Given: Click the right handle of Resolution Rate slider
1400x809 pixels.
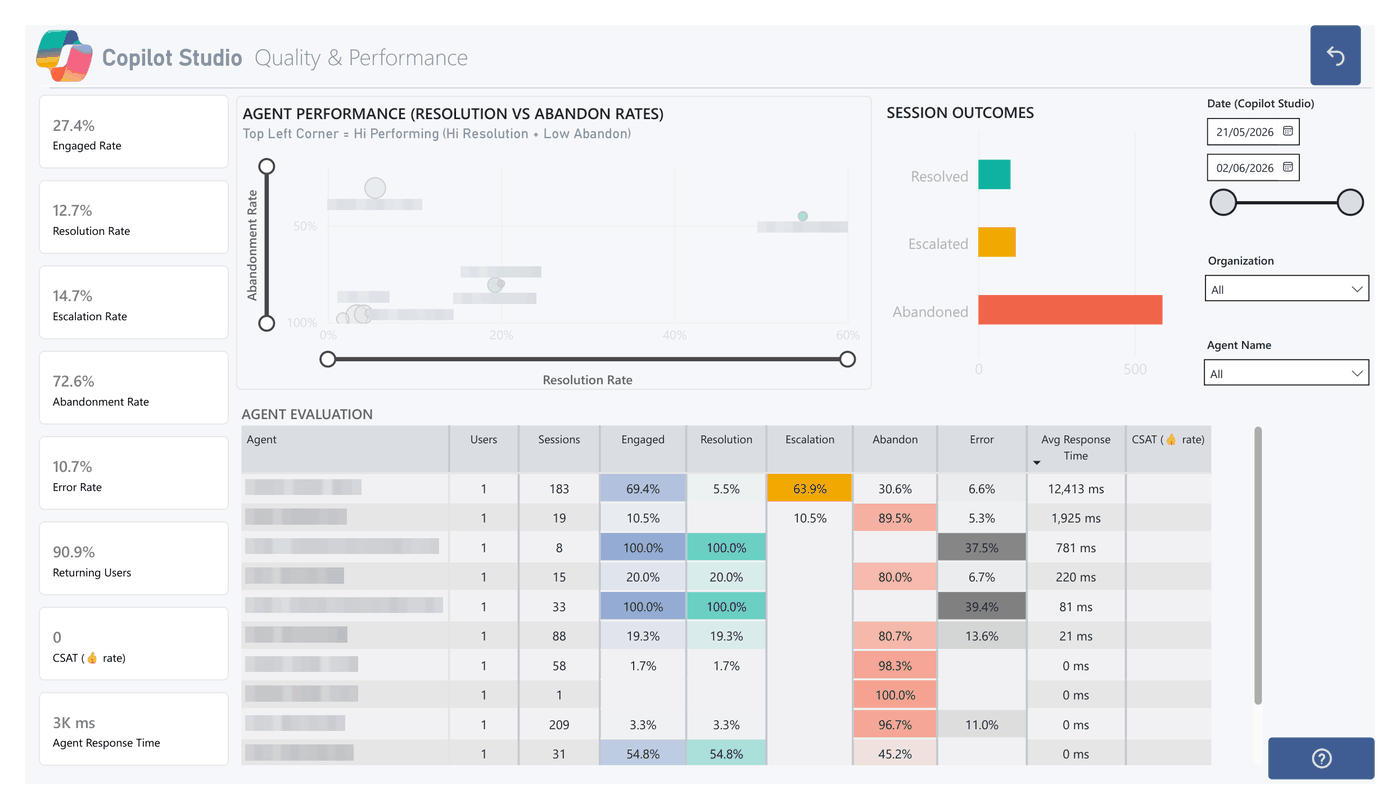Looking at the screenshot, I should (848, 359).
